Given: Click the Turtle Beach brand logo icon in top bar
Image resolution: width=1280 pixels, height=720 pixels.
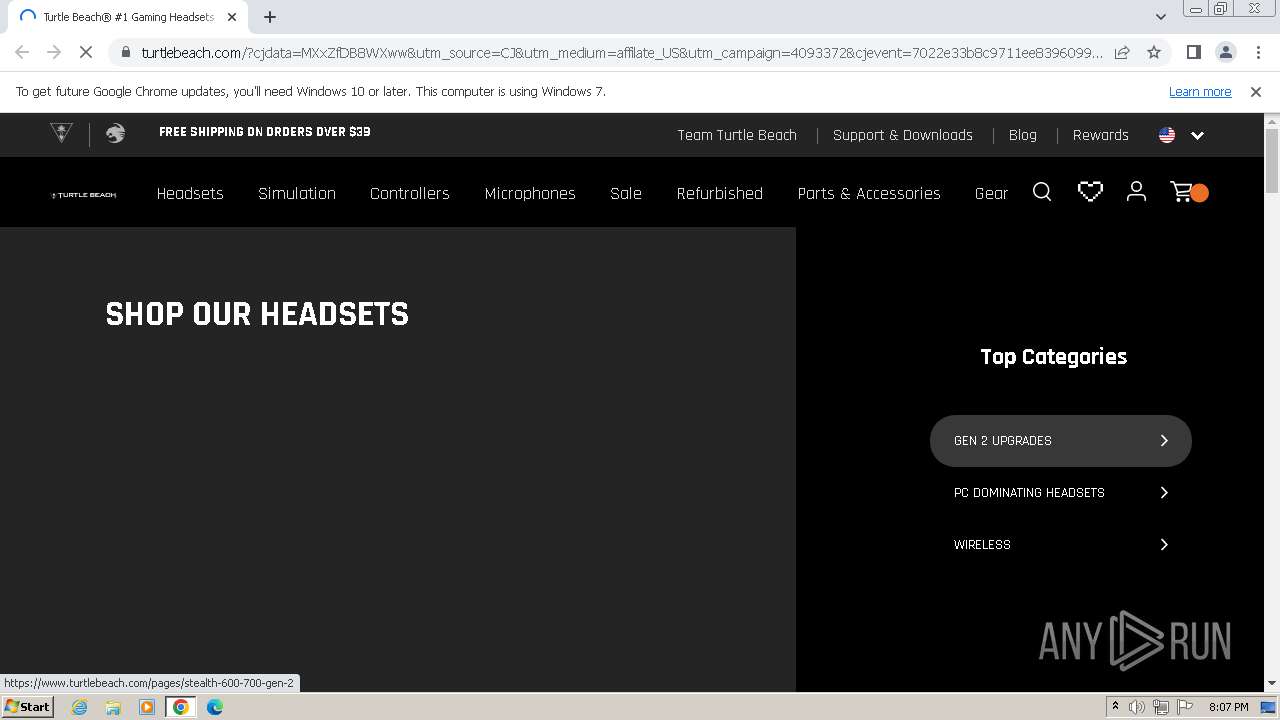Looking at the screenshot, I should click(x=61, y=133).
